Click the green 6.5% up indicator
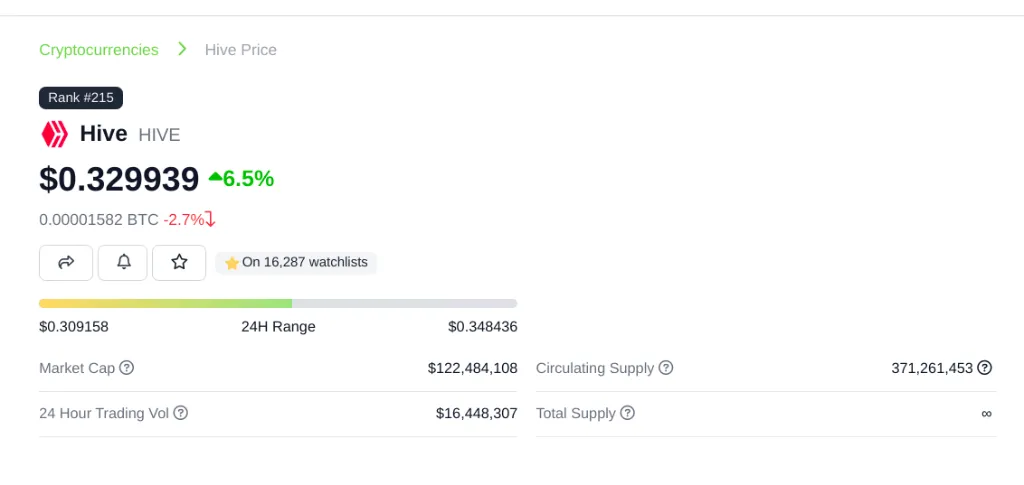The image size is (1024, 485). 241,178
